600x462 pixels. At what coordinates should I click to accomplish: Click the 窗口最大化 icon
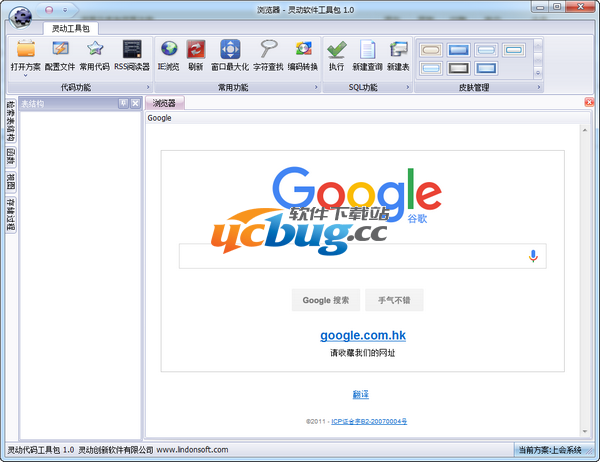click(x=230, y=49)
